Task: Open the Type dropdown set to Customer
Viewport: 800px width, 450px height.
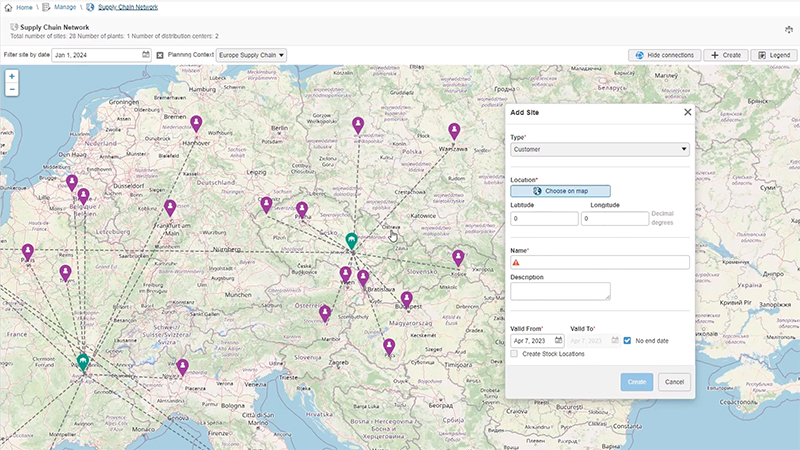Action: click(599, 149)
